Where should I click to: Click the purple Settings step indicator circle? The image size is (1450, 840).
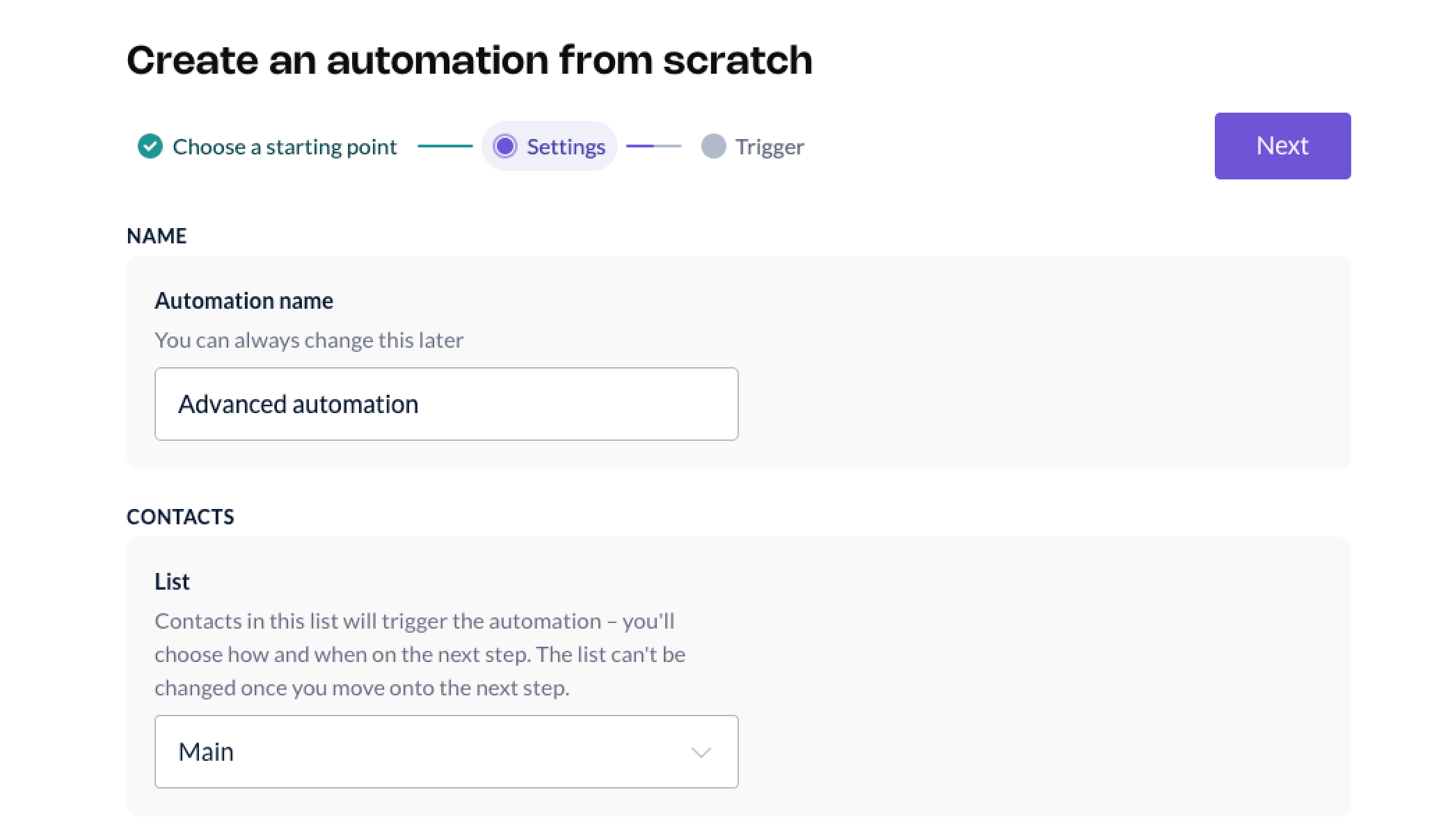click(504, 147)
